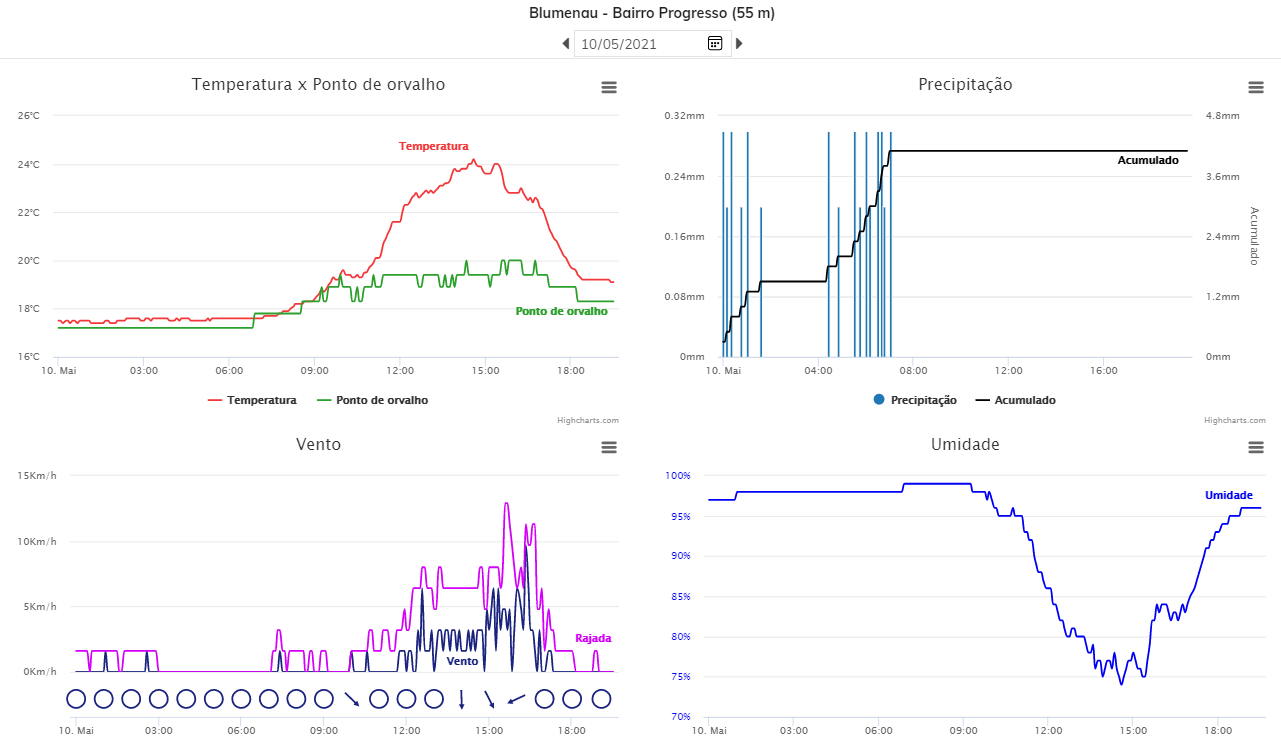Toggle Precipitação series in legend

915,400
